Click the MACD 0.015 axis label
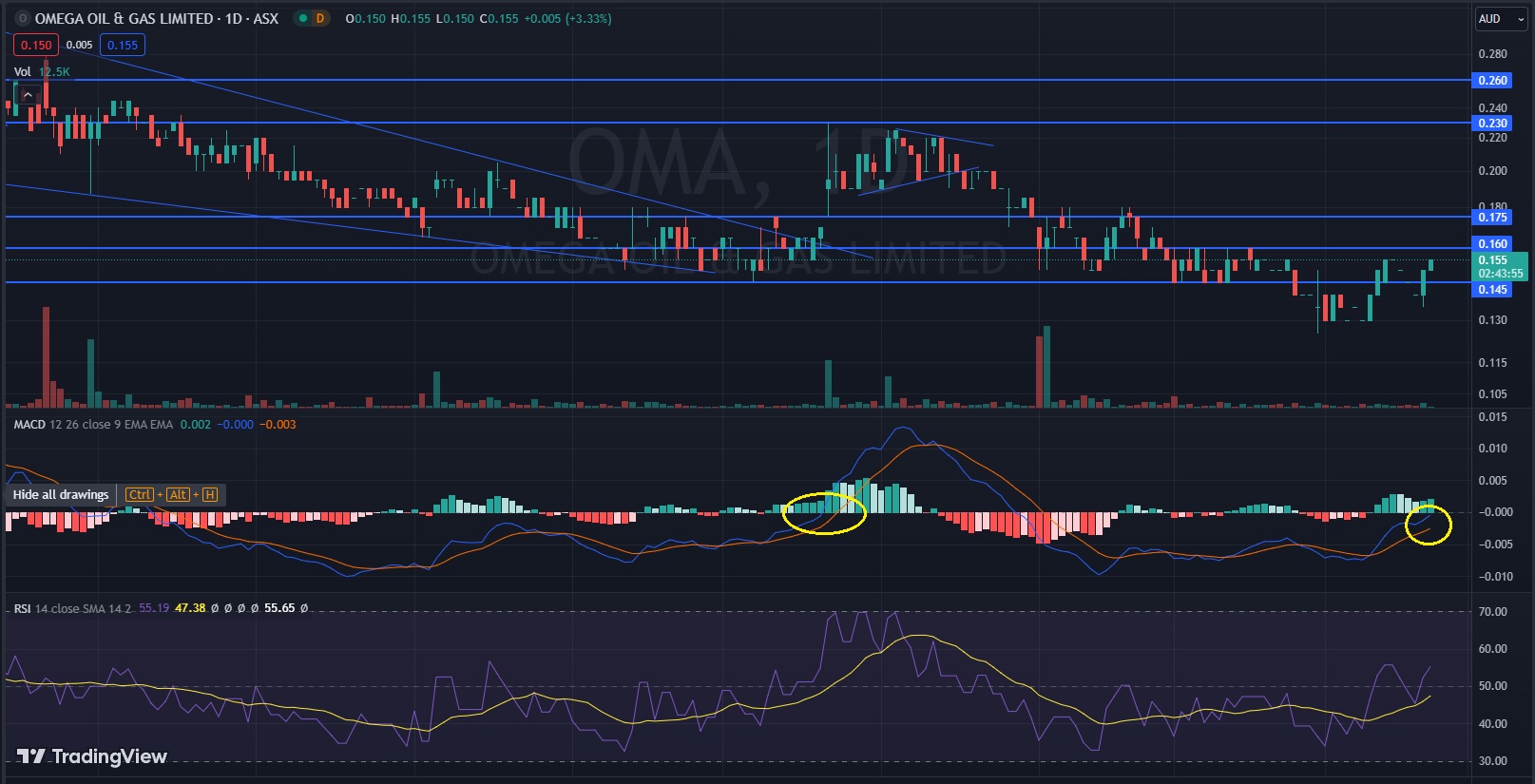 pos(1492,417)
